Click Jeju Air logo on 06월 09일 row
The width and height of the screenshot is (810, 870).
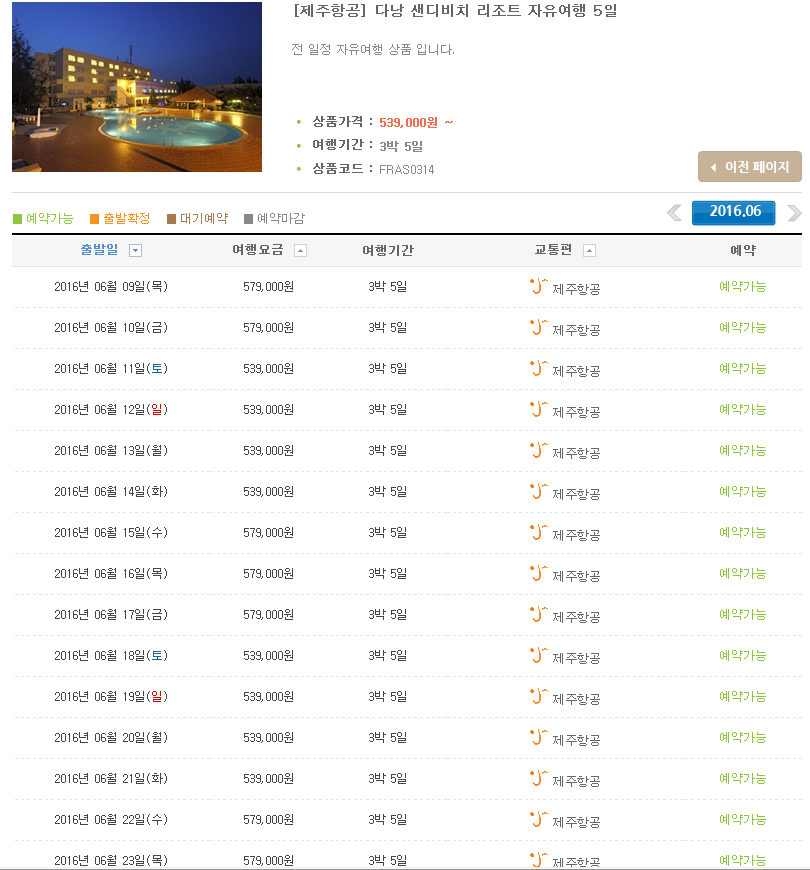538,286
